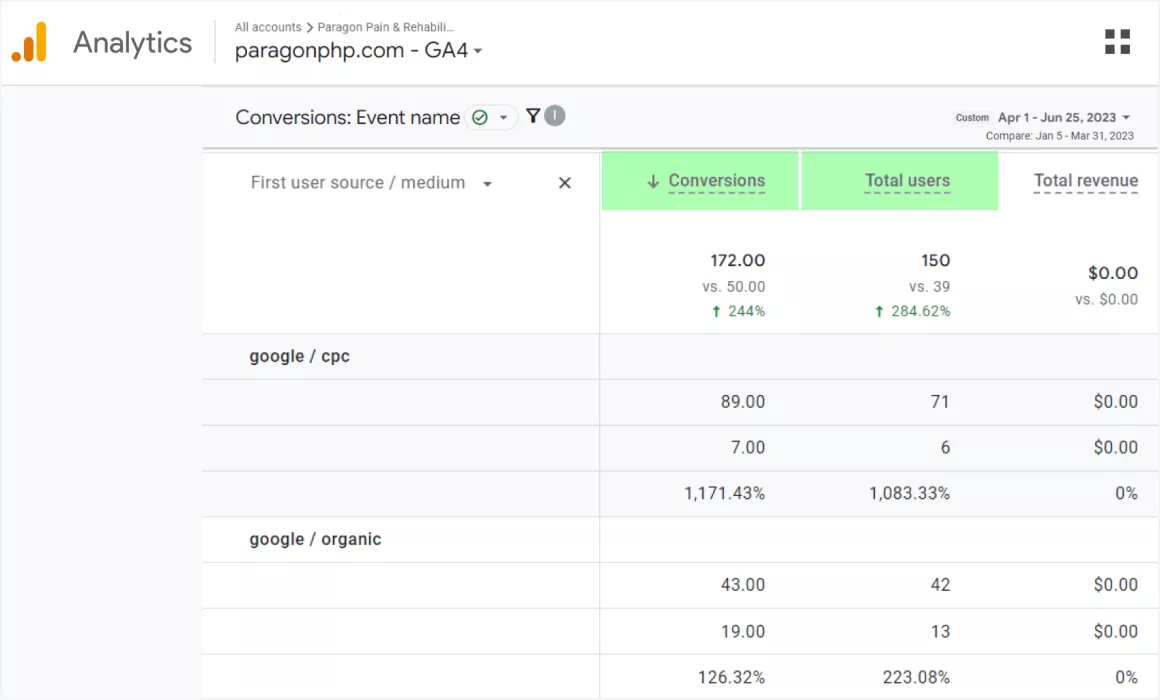
Task: Click the Paragon Pain & Rehabili... breadcrumb
Action: [x=385, y=27]
